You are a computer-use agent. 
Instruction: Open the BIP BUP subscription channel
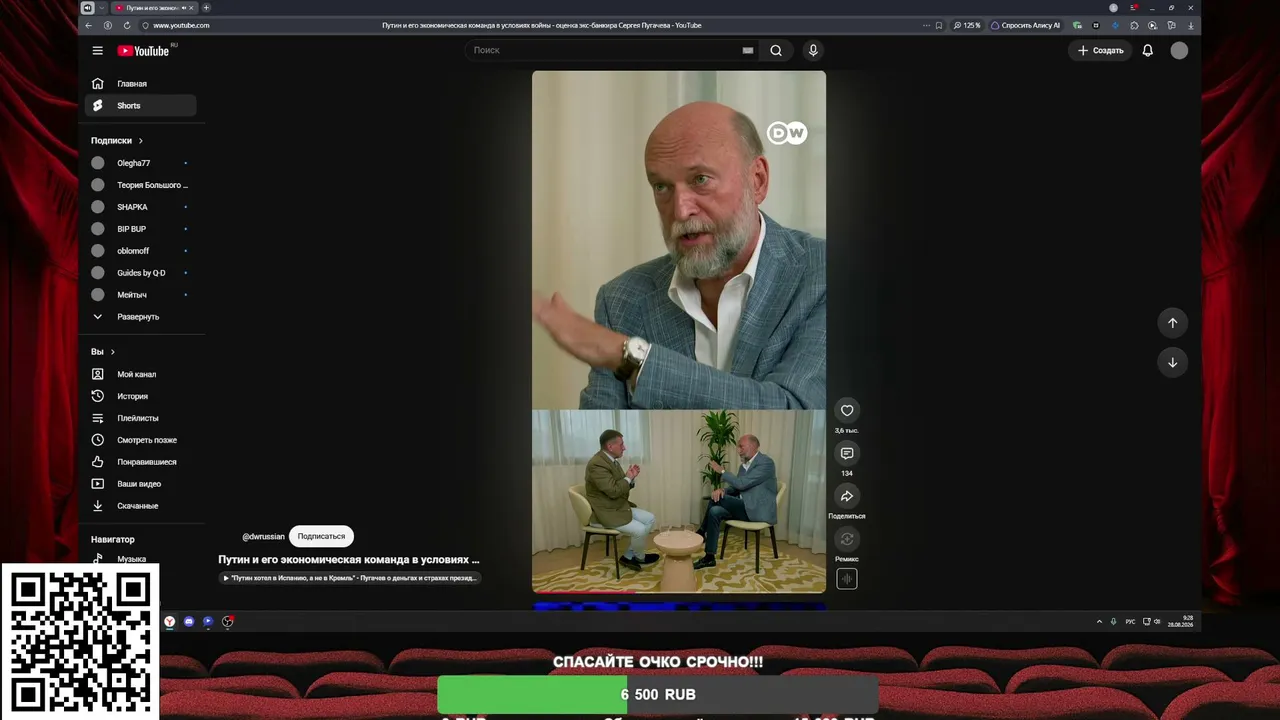point(142,229)
